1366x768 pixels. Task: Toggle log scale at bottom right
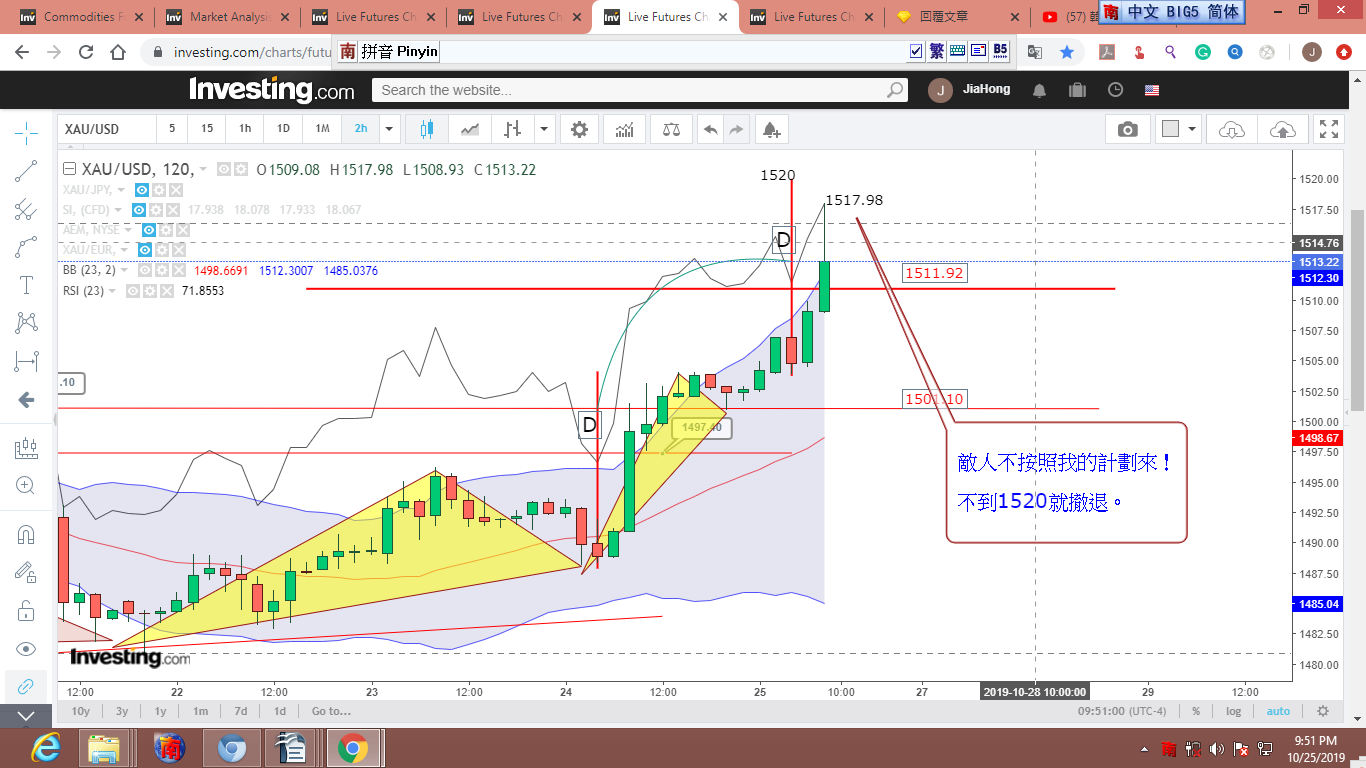coord(1234,711)
